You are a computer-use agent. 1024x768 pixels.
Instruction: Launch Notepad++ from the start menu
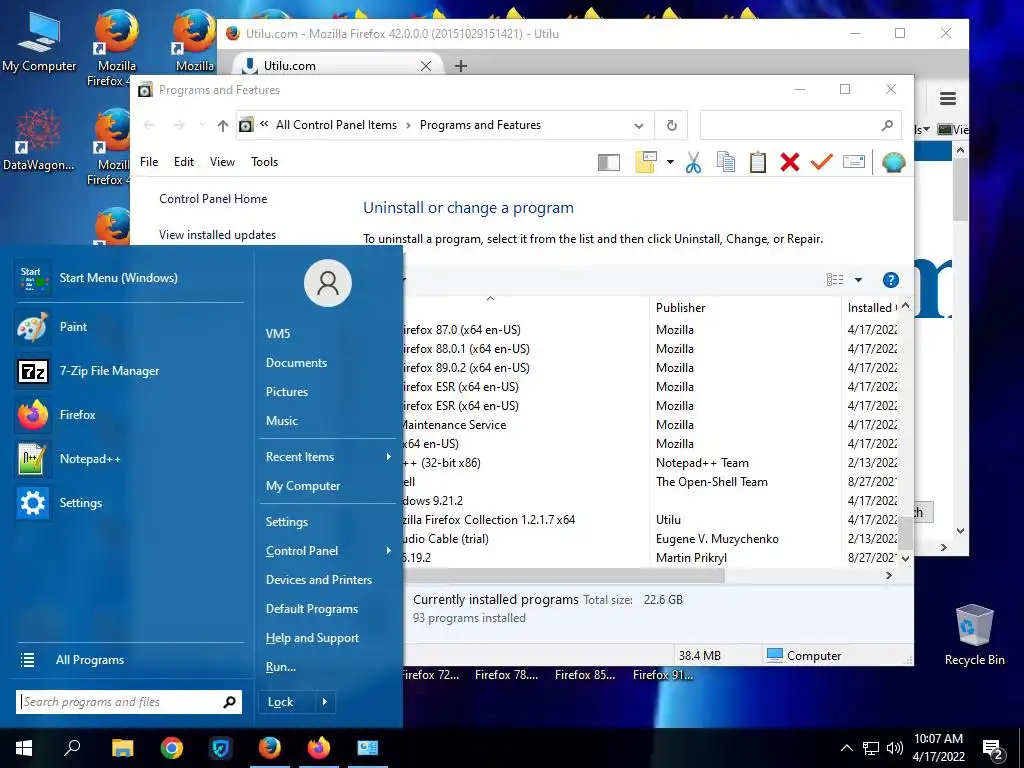129,458
